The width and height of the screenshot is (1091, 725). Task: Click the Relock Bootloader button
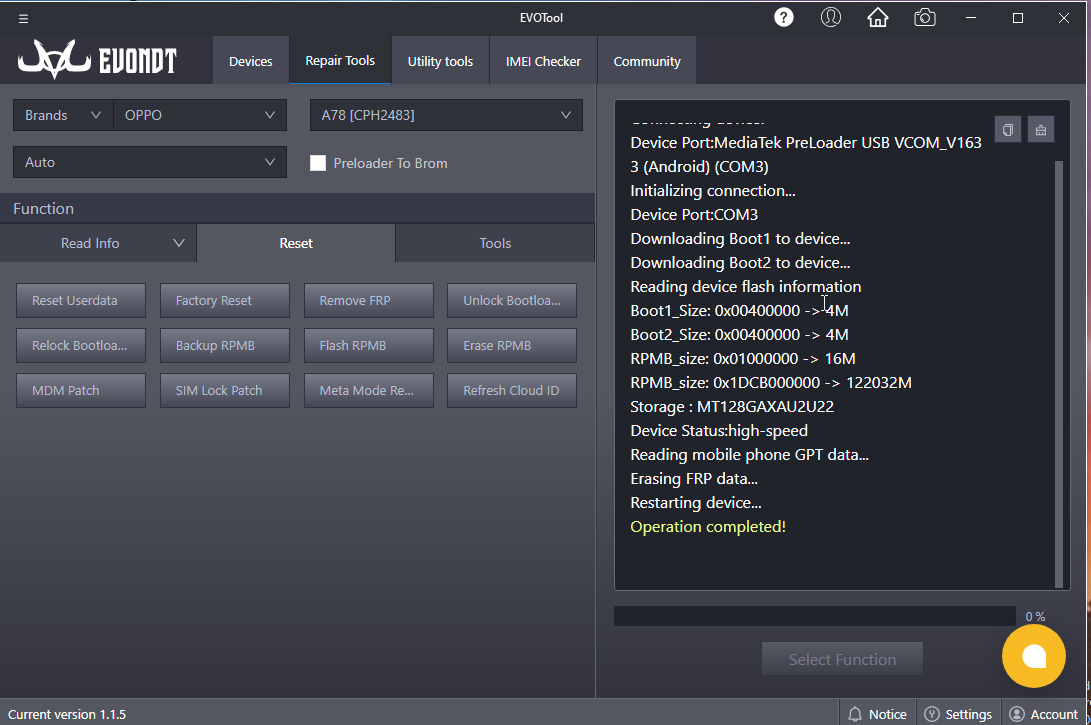click(81, 346)
